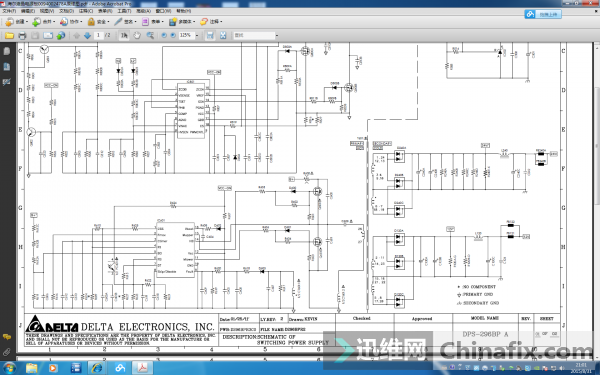Open the Attachments paperclip panel
Image resolution: width=600 pixels, height=375 pixels.
tap(7, 352)
